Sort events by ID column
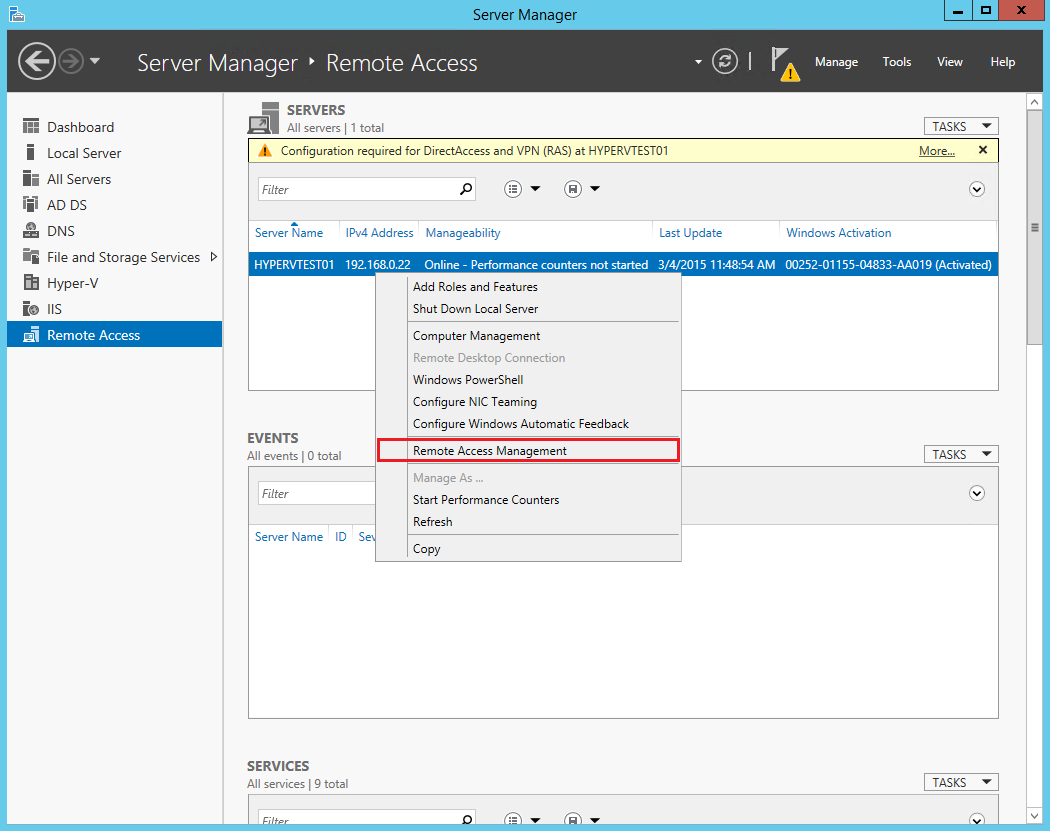Viewport: 1050px width, 831px height. point(341,537)
